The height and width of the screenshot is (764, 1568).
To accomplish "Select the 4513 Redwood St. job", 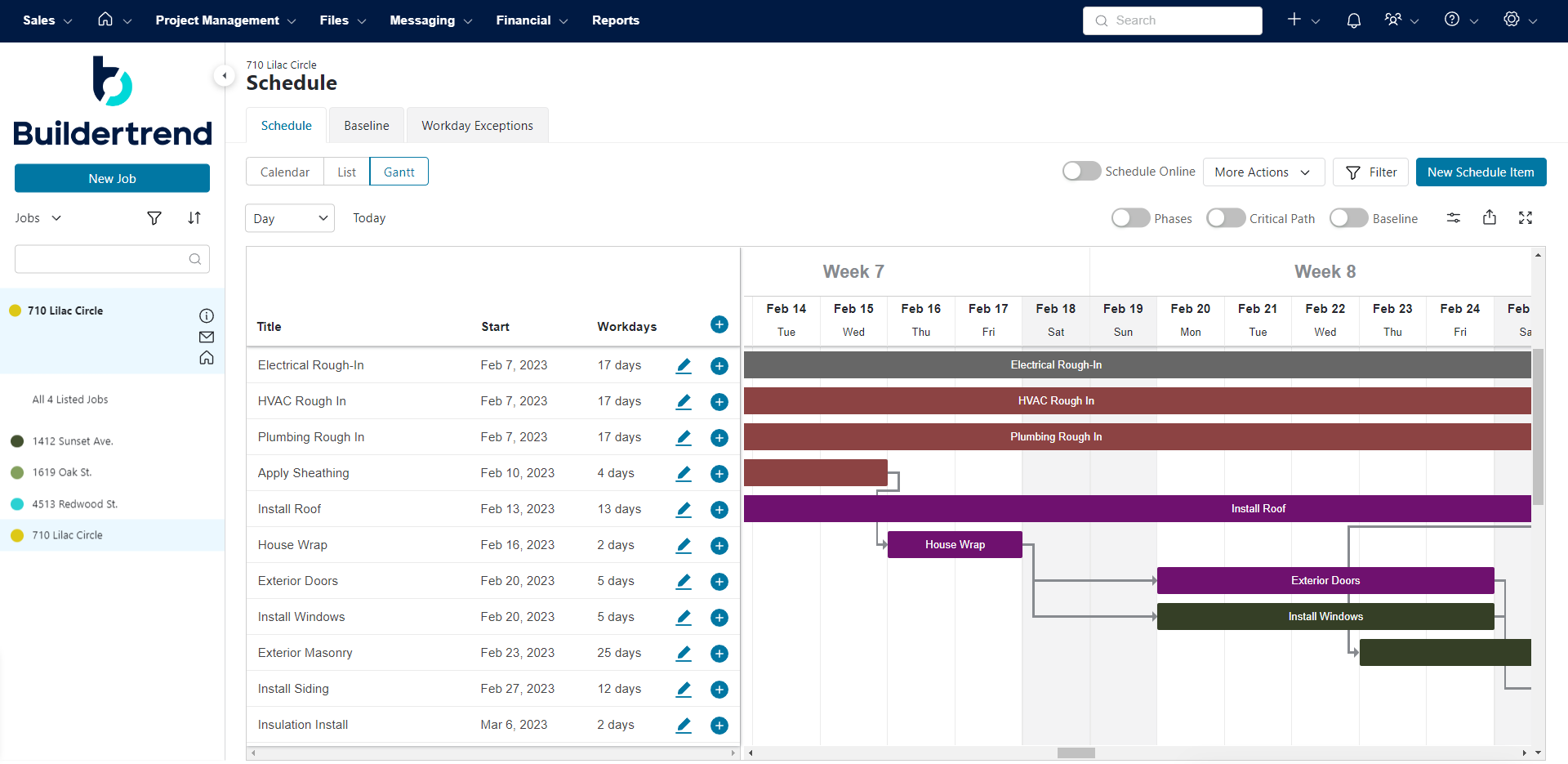I will [74, 503].
